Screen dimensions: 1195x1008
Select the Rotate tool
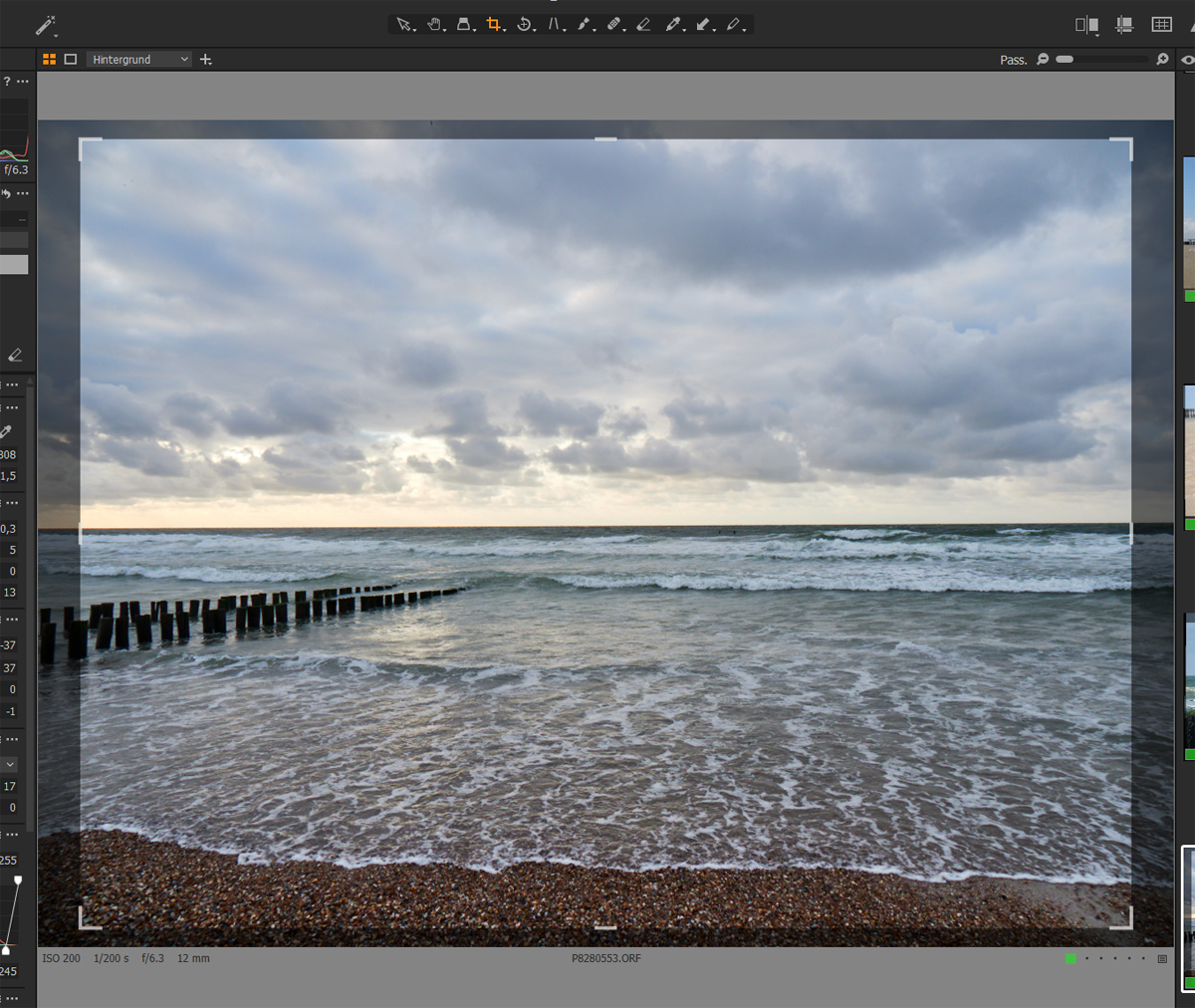point(524,25)
